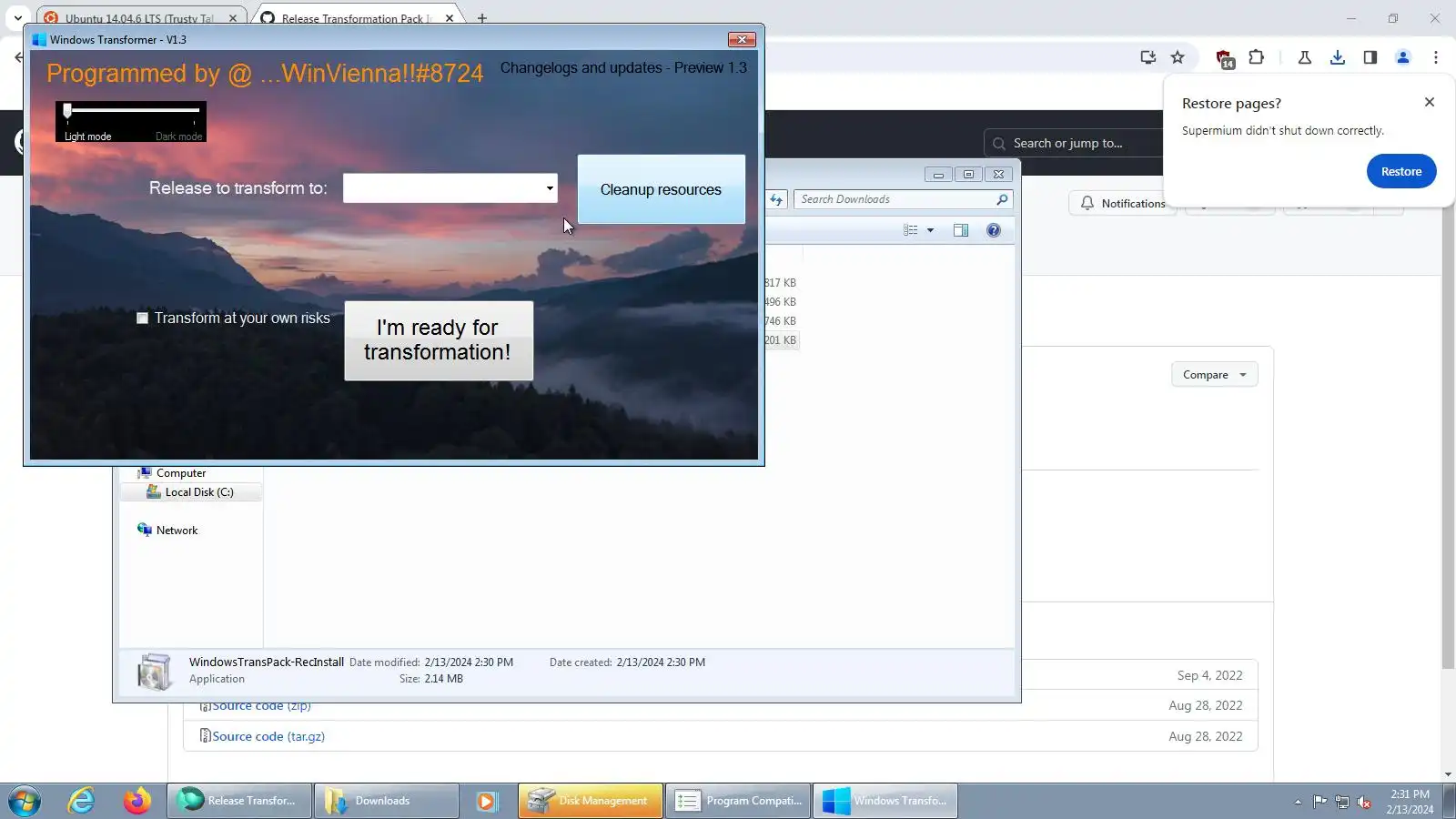The height and width of the screenshot is (819, 1456).
Task: Click the Light/Dark mode slider thumb
Action: pos(67,110)
